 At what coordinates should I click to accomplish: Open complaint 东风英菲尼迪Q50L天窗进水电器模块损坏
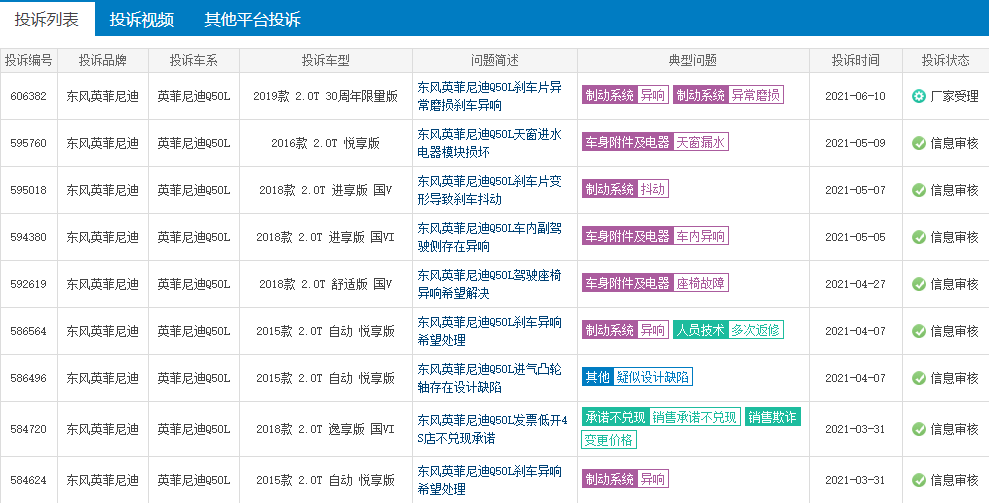tap(489, 143)
